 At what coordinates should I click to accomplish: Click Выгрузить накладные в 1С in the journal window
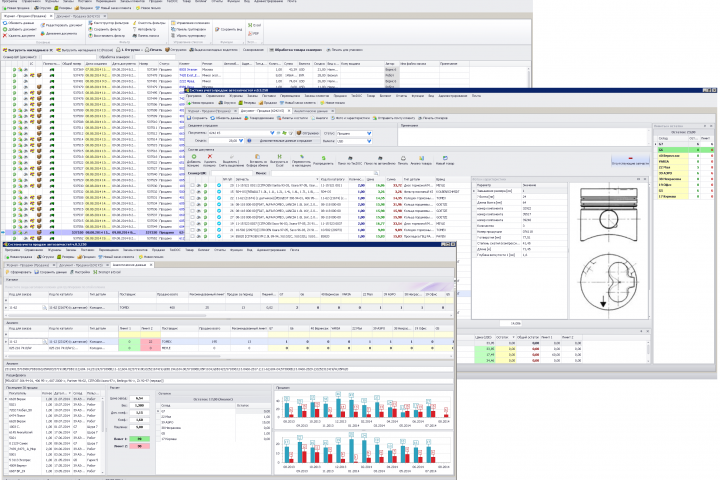pos(28,50)
